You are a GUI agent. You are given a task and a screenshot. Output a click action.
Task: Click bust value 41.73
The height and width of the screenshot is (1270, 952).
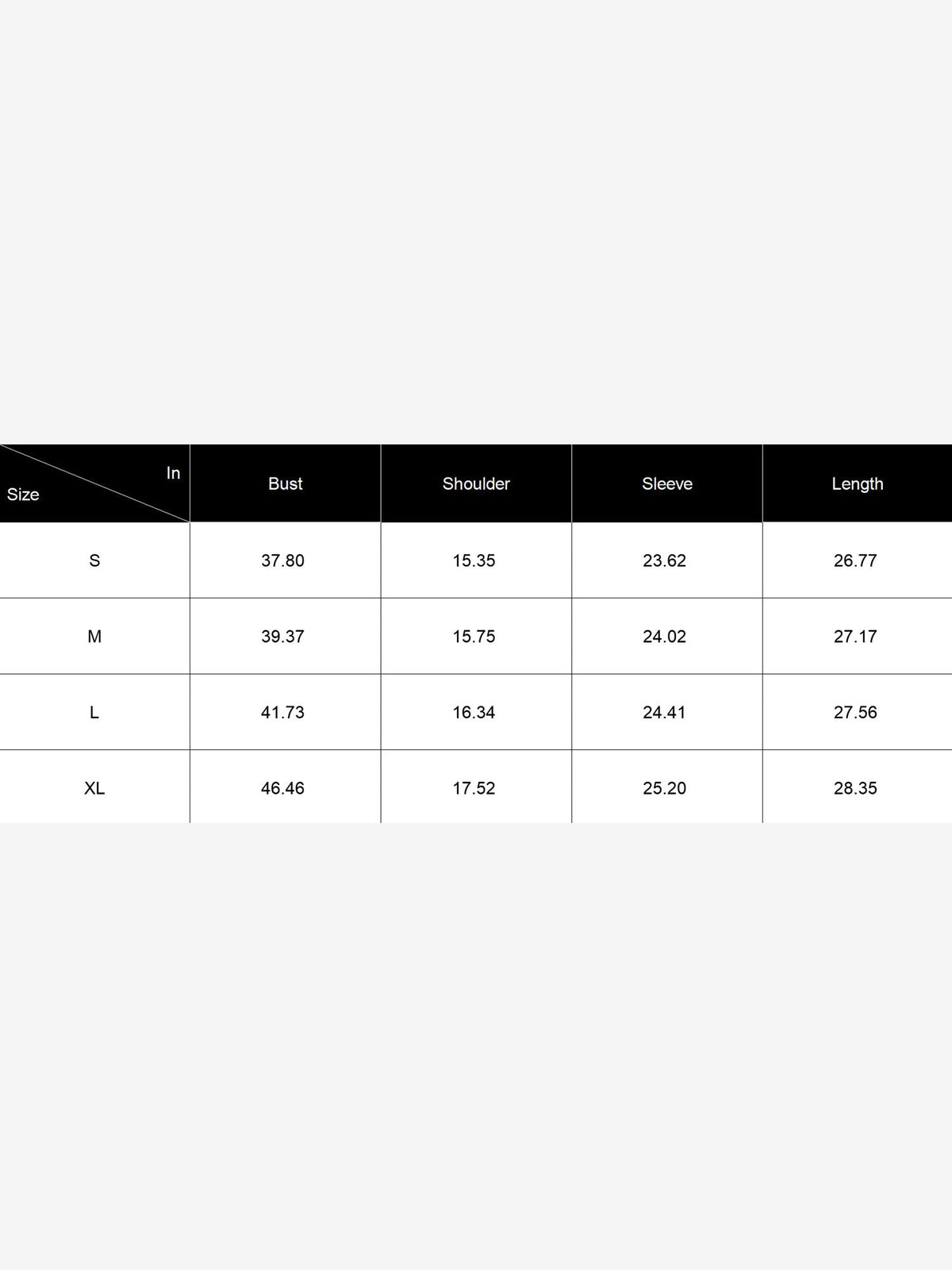(x=283, y=713)
